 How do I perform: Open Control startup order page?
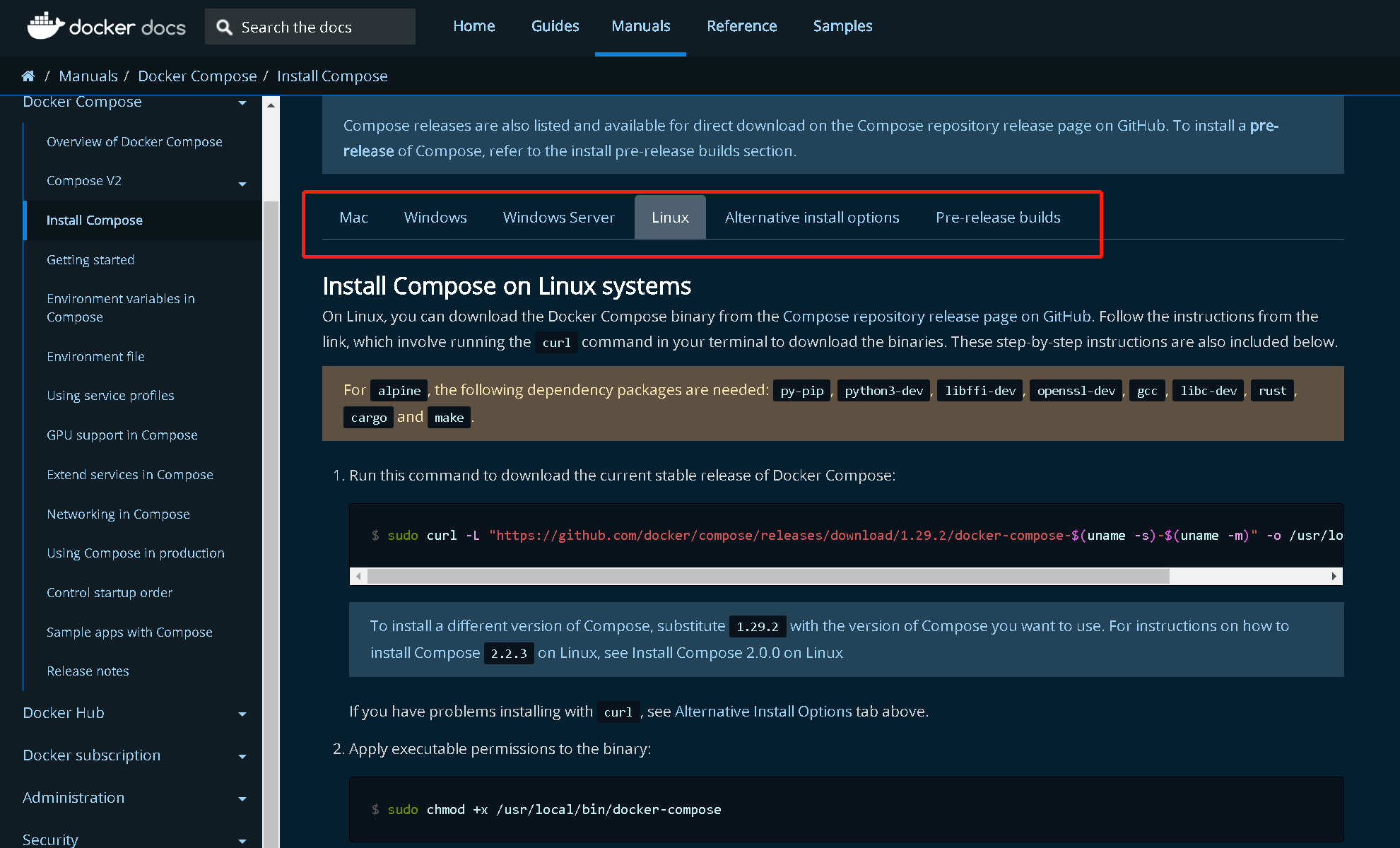[110, 592]
